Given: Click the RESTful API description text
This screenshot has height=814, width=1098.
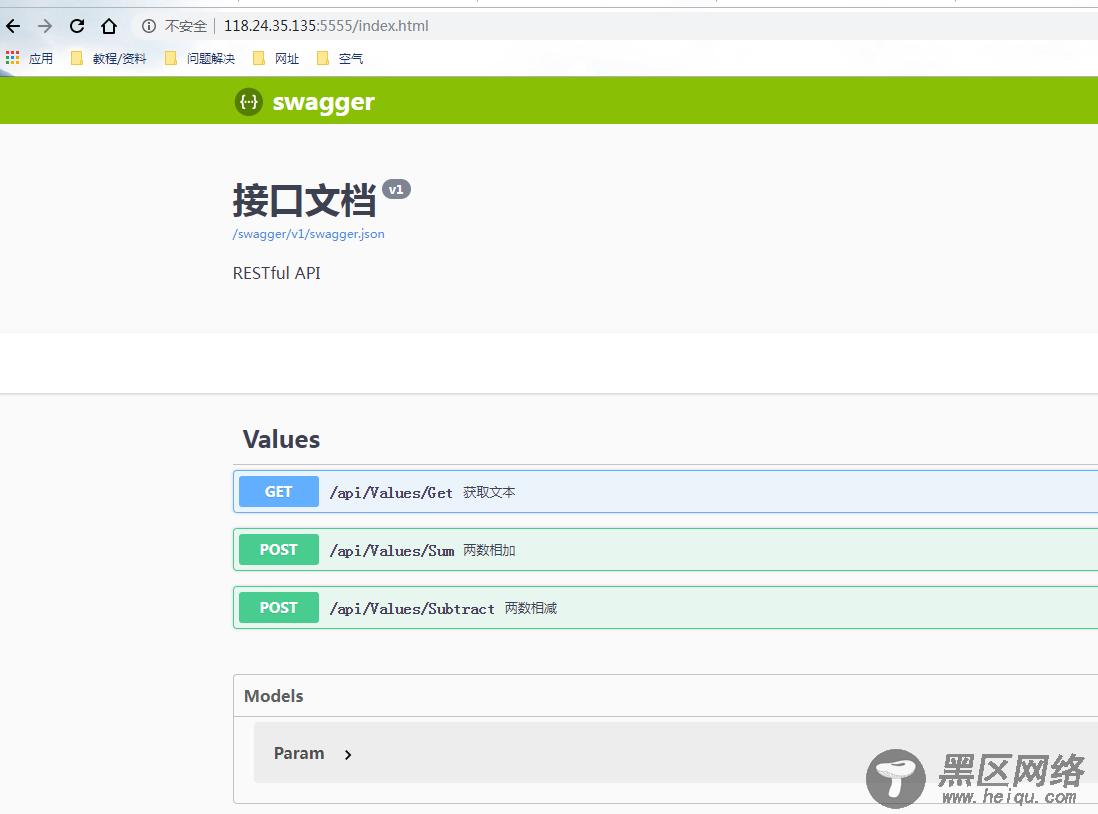Looking at the screenshot, I should (277, 273).
